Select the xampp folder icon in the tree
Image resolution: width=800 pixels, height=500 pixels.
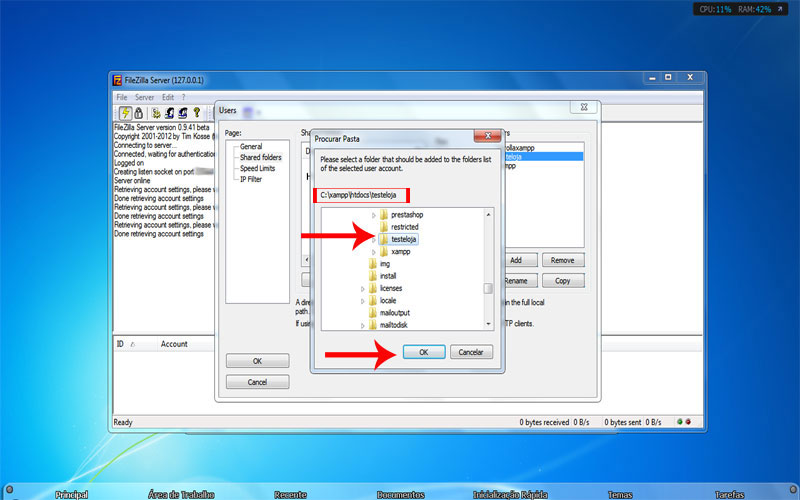pos(384,252)
